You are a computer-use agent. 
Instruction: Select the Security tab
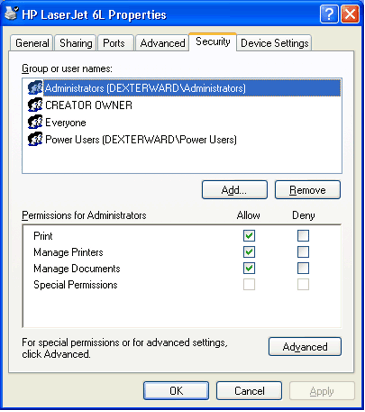(x=213, y=42)
